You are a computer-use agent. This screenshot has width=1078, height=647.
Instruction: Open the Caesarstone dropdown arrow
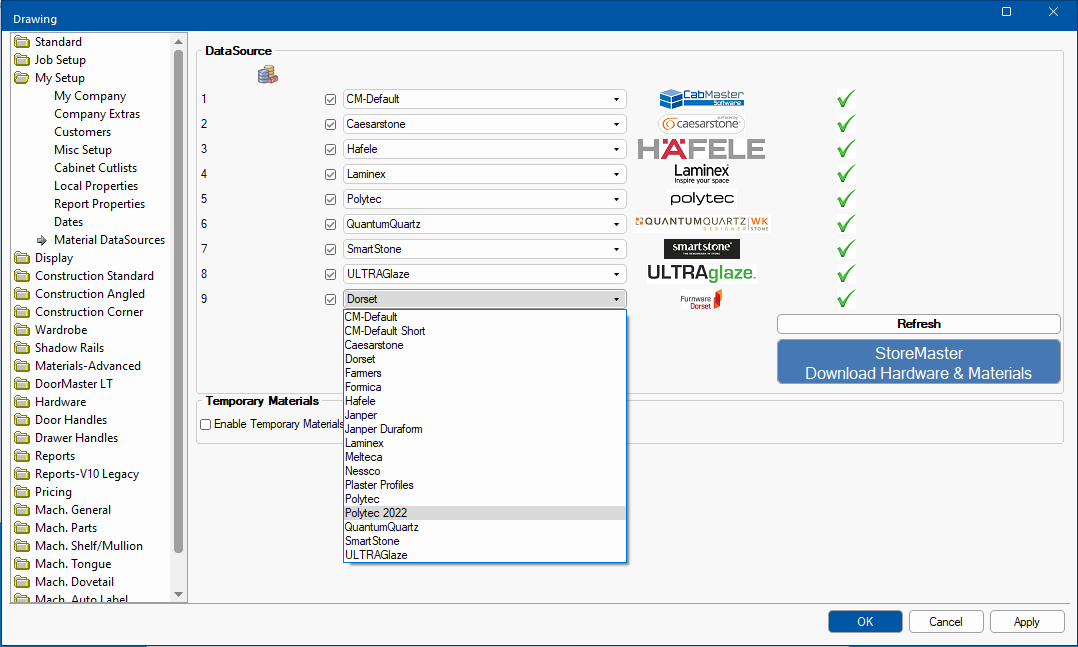(617, 124)
